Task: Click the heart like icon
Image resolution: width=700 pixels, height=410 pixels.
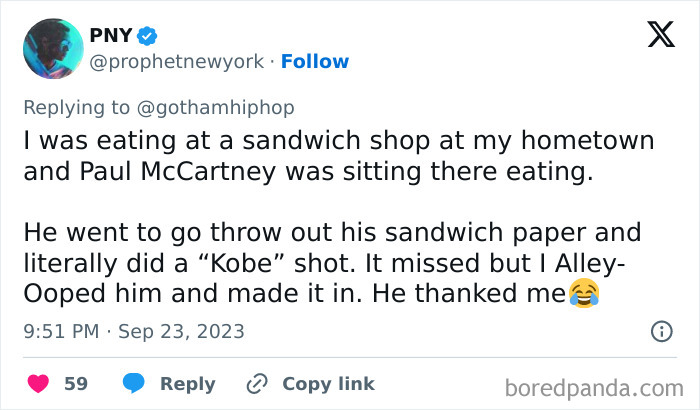Action: [x=36, y=383]
